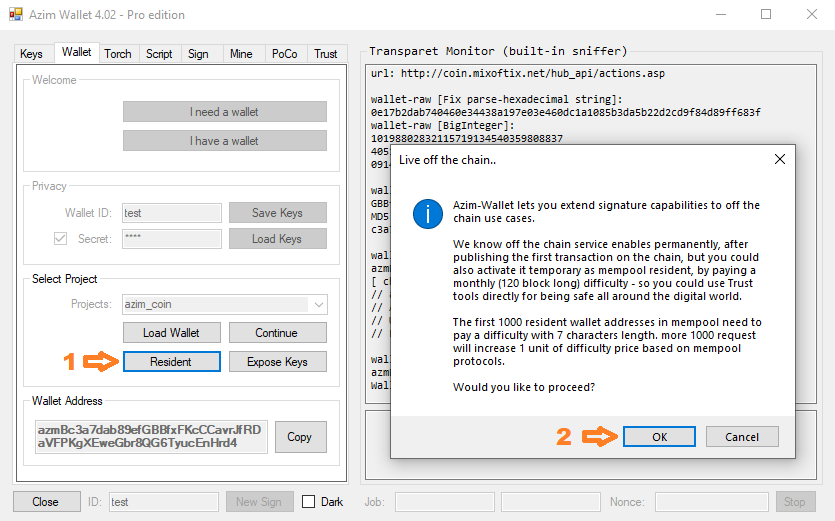
Task: Click the Load Wallet button
Action: tap(171, 332)
